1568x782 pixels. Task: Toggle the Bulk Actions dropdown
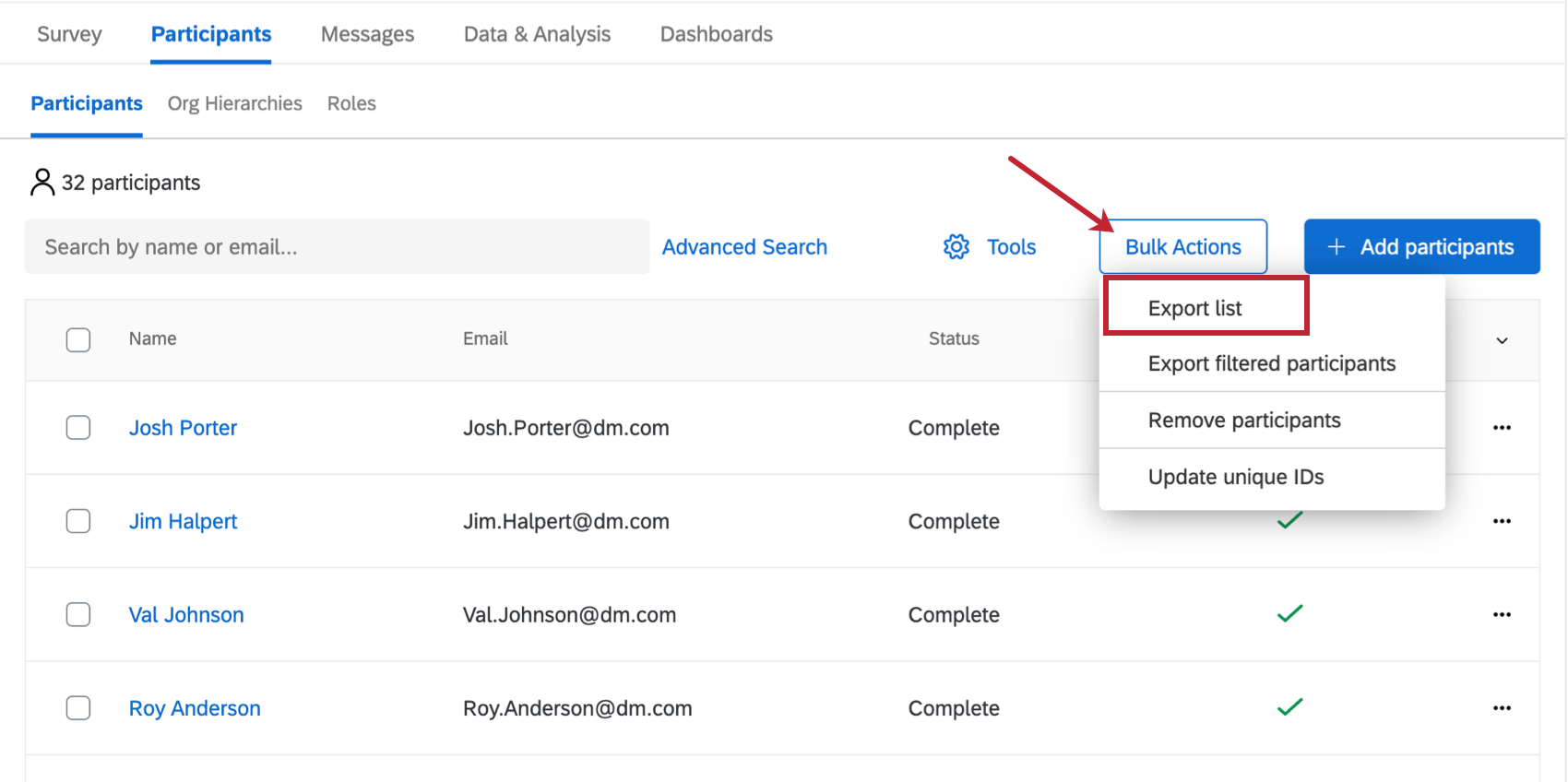1182,247
